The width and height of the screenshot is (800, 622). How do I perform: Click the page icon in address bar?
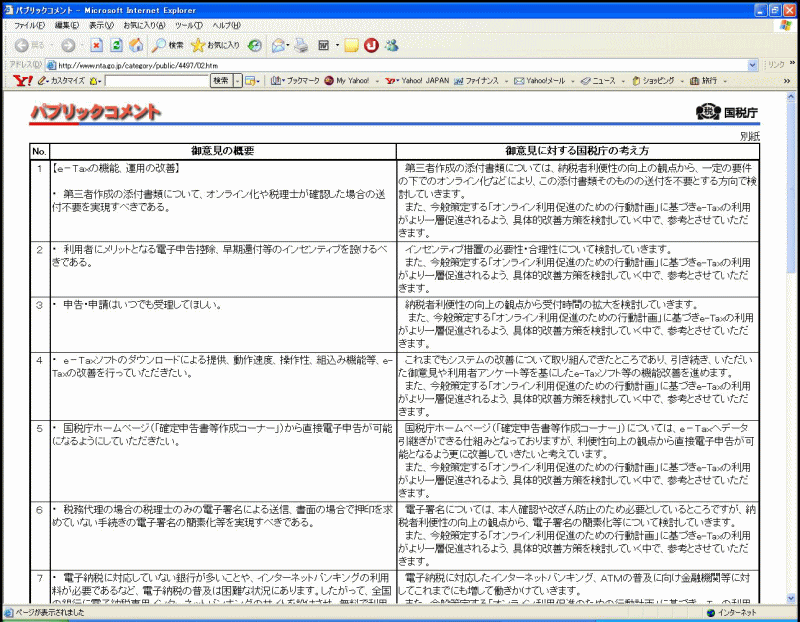[51, 65]
